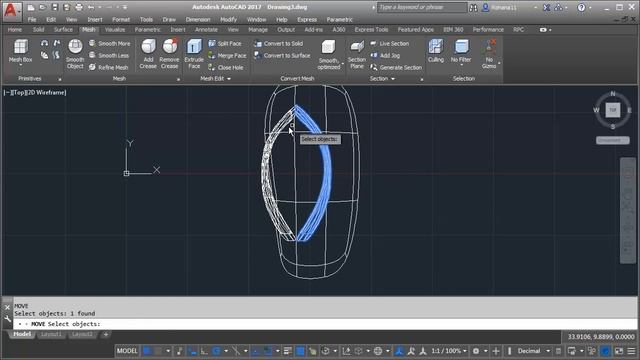
Task: Switch to Model tab
Action: pyautogui.click(x=22, y=334)
